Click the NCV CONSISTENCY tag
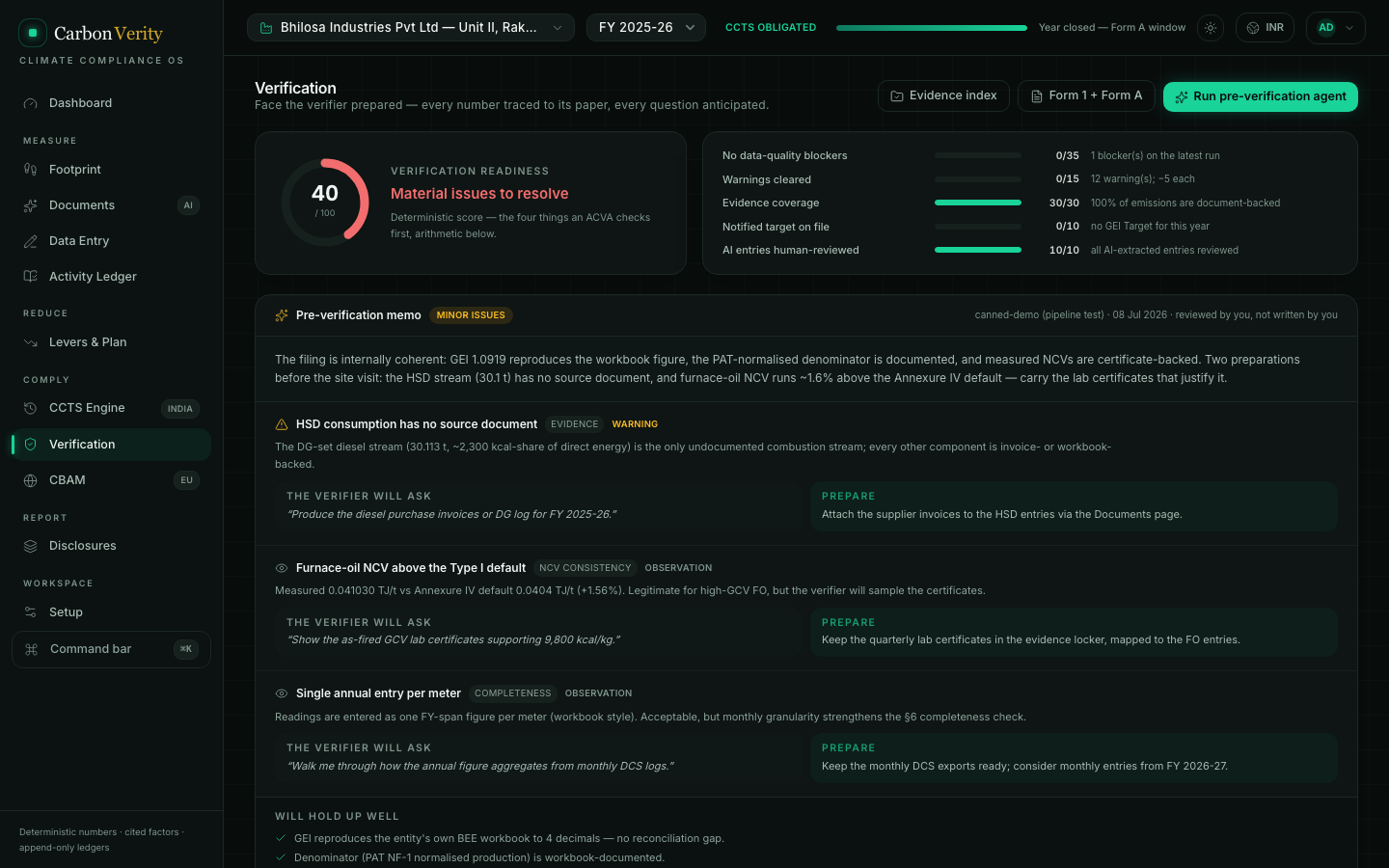 pyautogui.click(x=586, y=568)
